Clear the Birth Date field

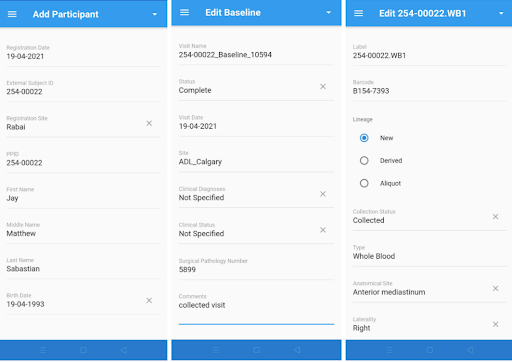149,300
